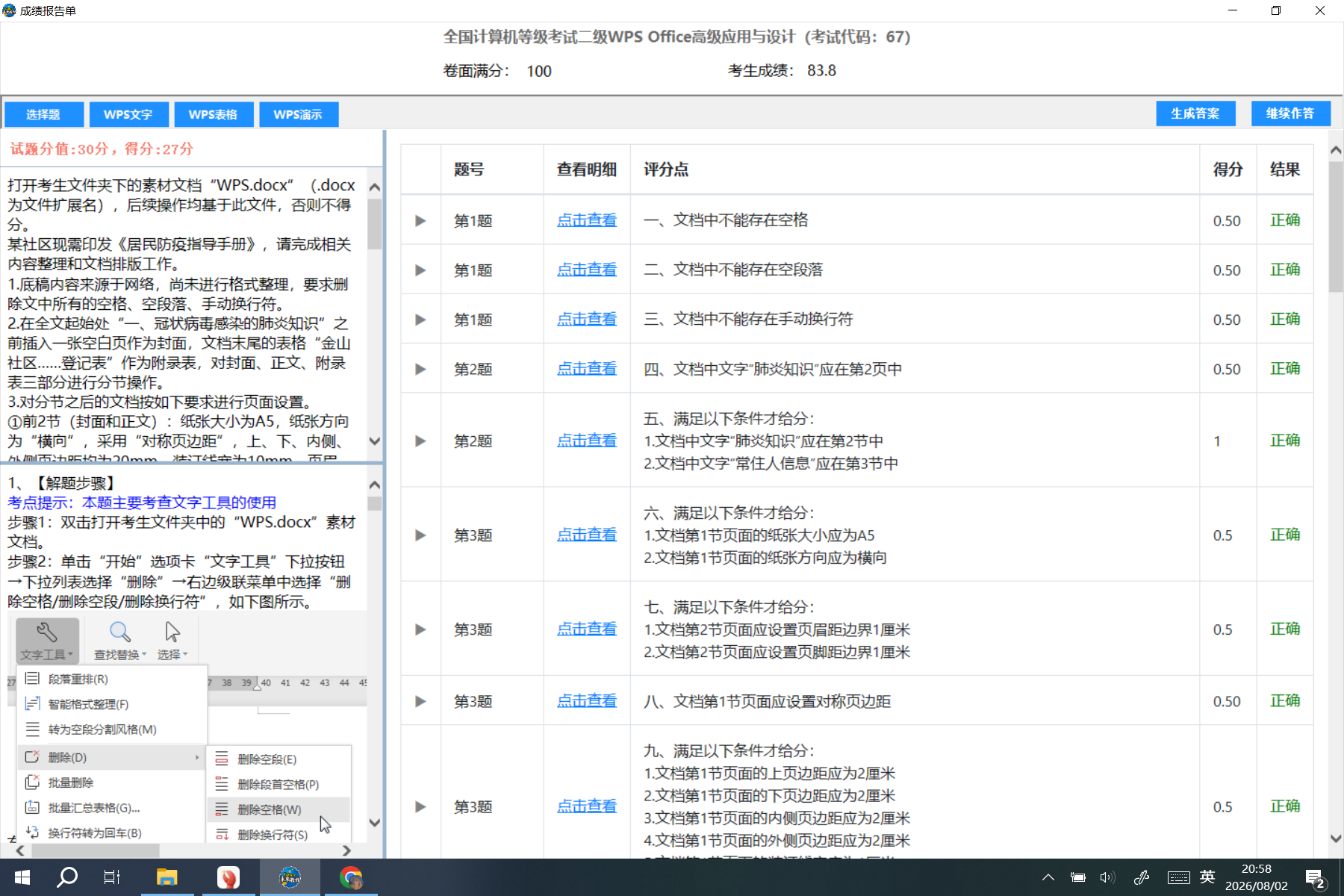Click down arrow of score table scrollbar
1344x896 pixels.
pyautogui.click(x=1336, y=839)
